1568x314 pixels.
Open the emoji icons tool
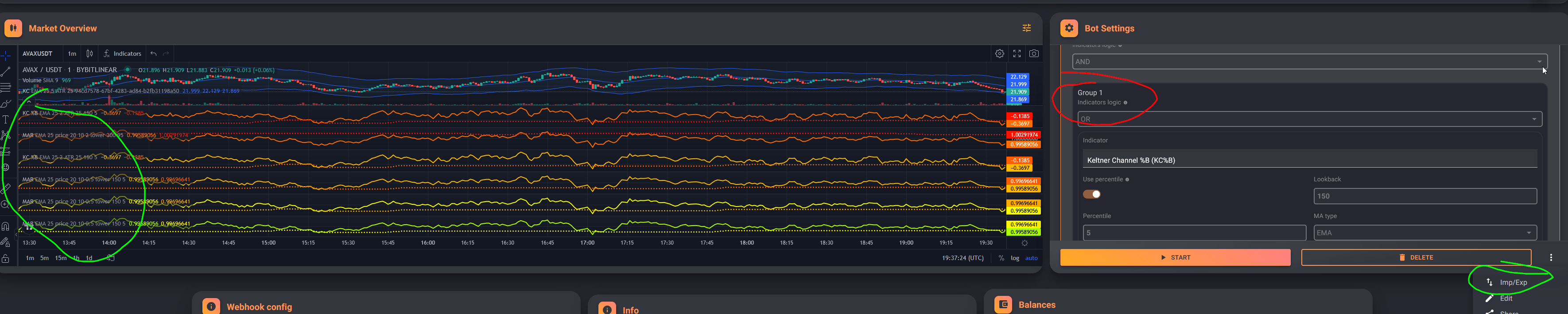[5, 167]
